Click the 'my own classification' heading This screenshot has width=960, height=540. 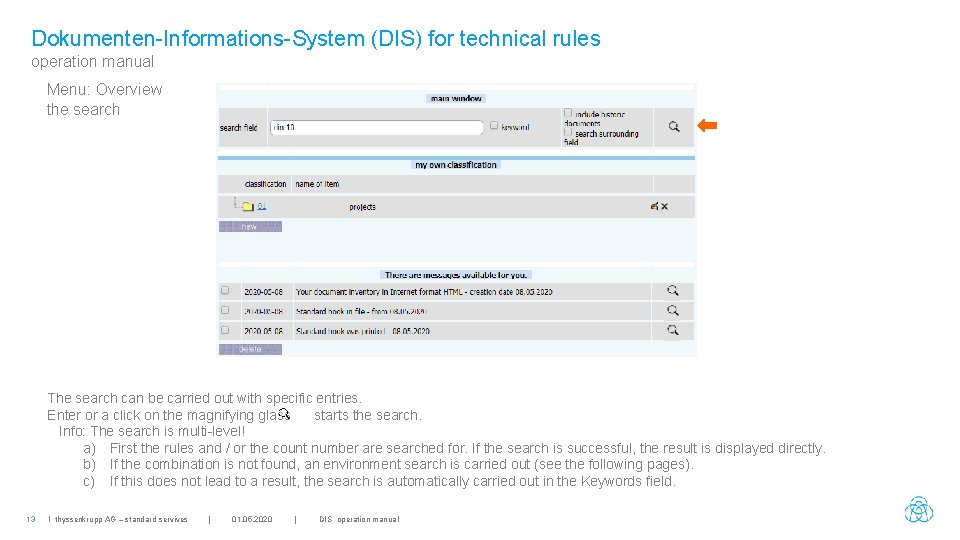point(456,165)
